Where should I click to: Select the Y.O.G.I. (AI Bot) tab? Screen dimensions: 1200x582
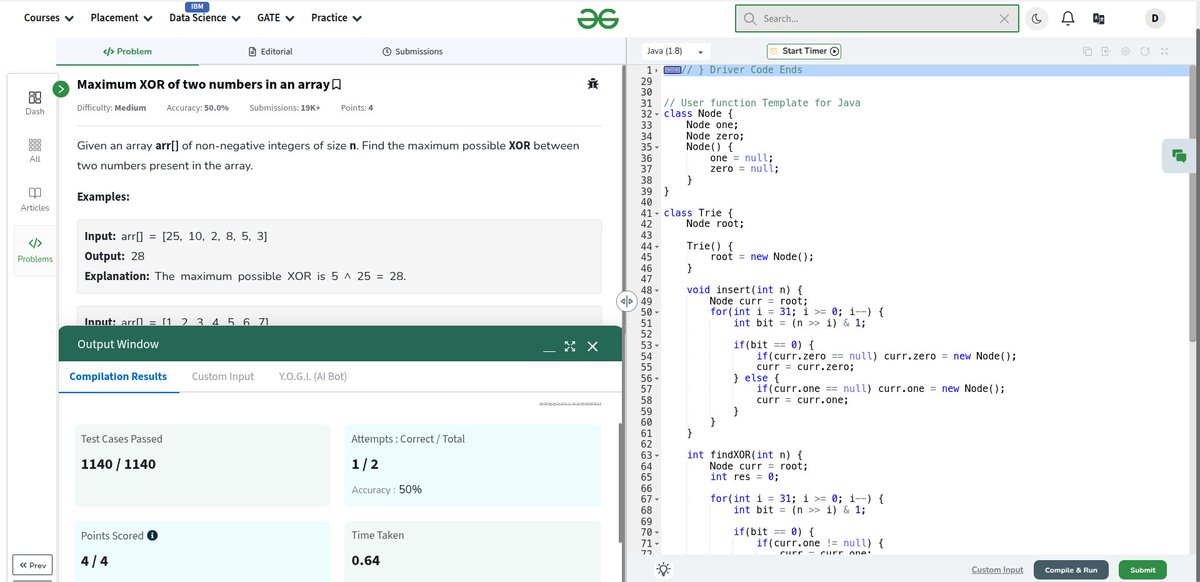coord(313,376)
